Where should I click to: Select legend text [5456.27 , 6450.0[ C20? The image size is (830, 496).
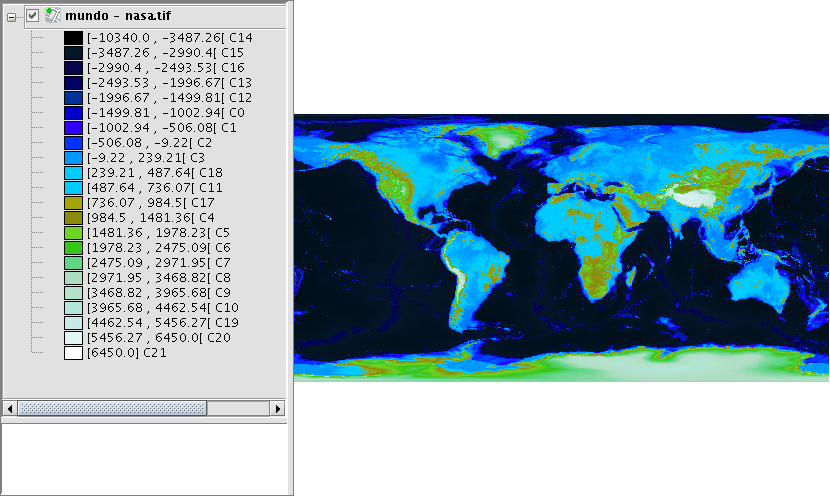[159, 338]
